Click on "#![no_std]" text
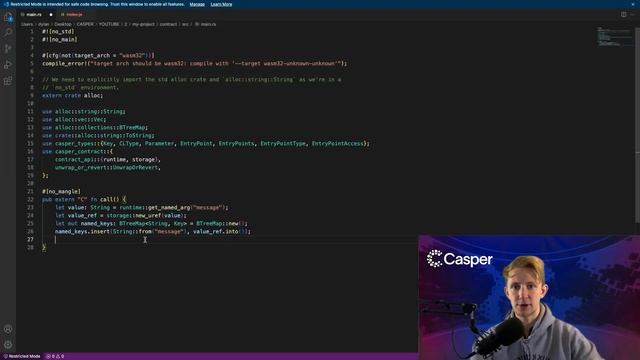The width and height of the screenshot is (640, 360). 58,31
